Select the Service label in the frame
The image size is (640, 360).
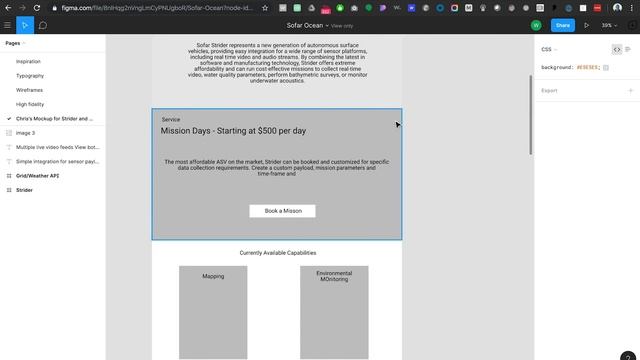(x=171, y=120)
